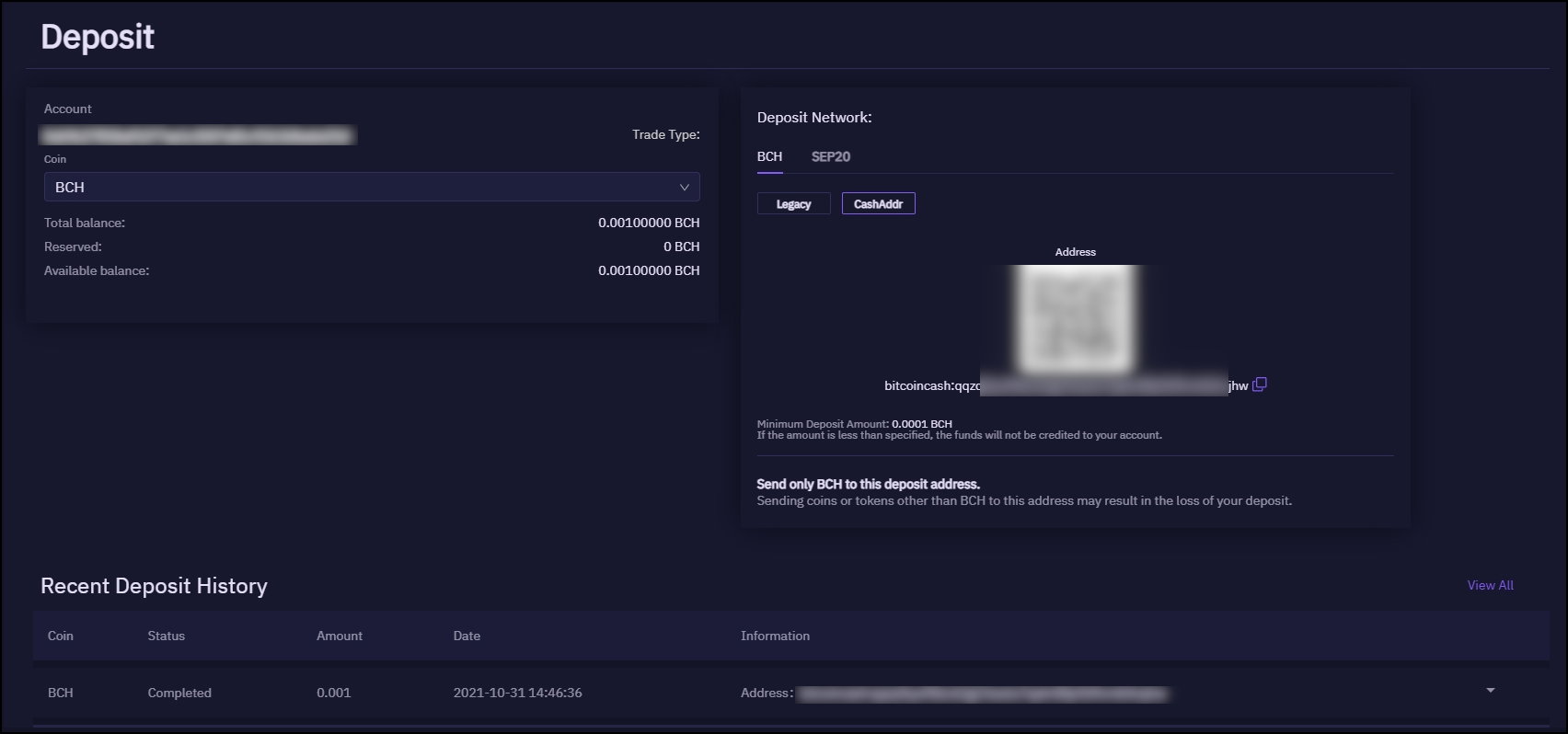
Task: Click the Minimum Deposit Amount text
Action: coord(854,424)
